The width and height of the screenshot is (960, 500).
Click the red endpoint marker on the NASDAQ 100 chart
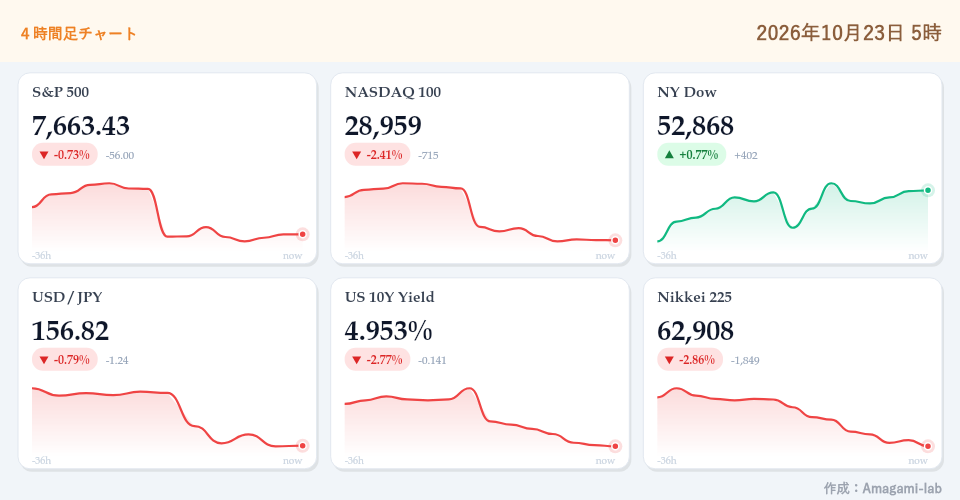click(615, 241)
